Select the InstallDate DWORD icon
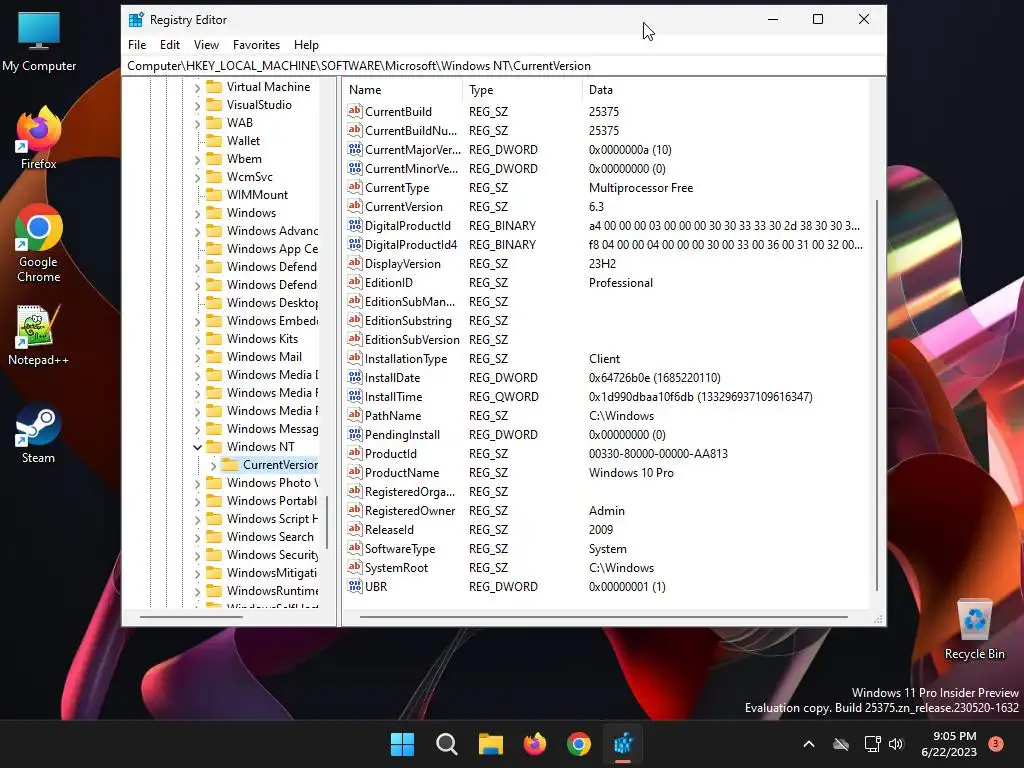This screenshot has width=1024, height=768. pyautogui.click(x=355, y=377)
